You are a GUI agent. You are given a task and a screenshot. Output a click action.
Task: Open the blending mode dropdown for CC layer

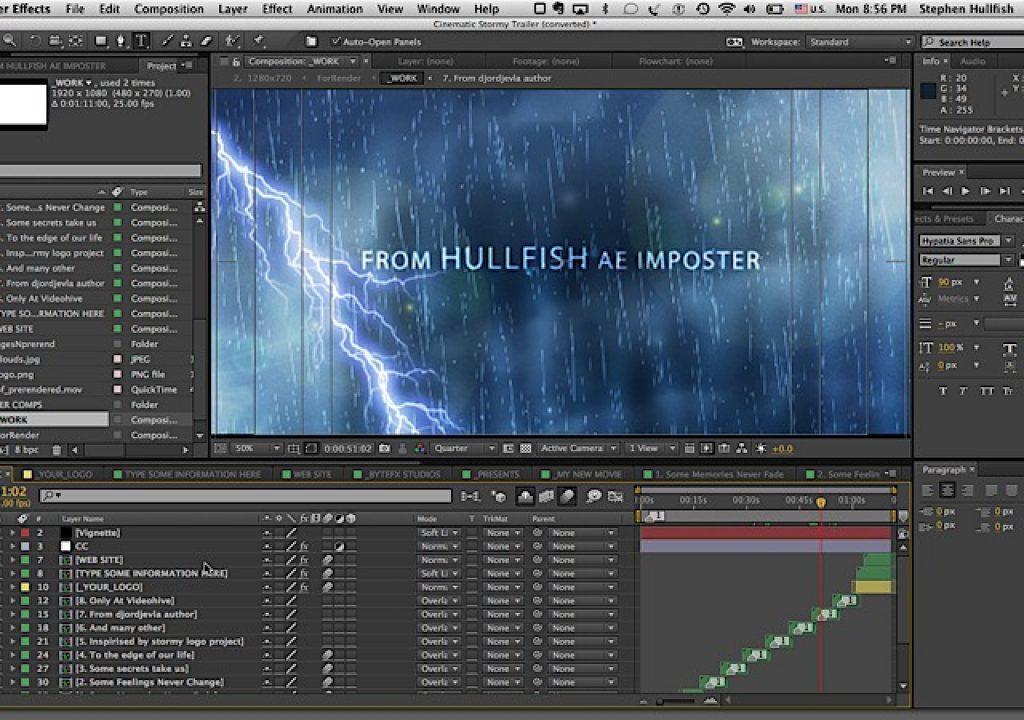pos(439,546)
